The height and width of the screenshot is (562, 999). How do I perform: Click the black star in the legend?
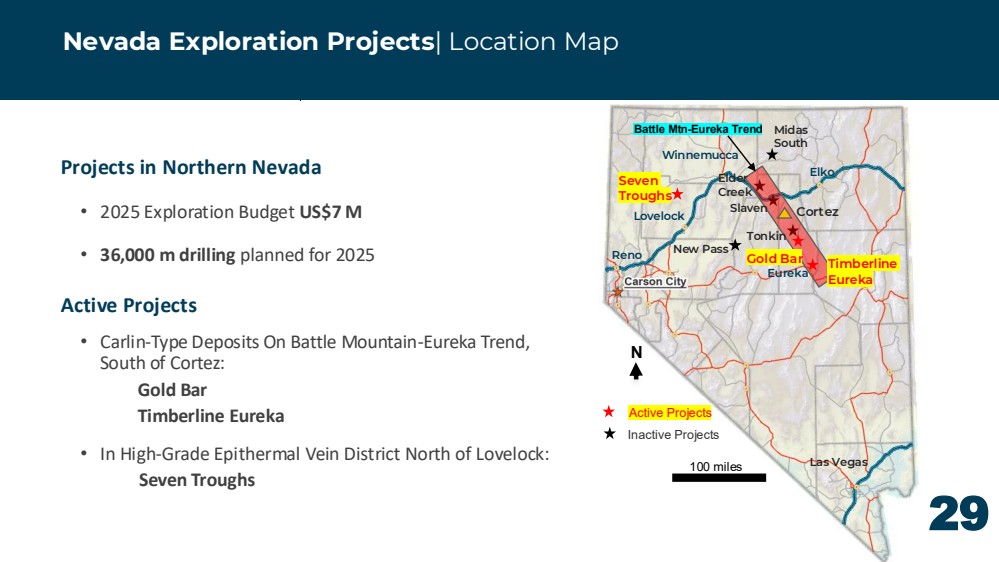(610, 434)
